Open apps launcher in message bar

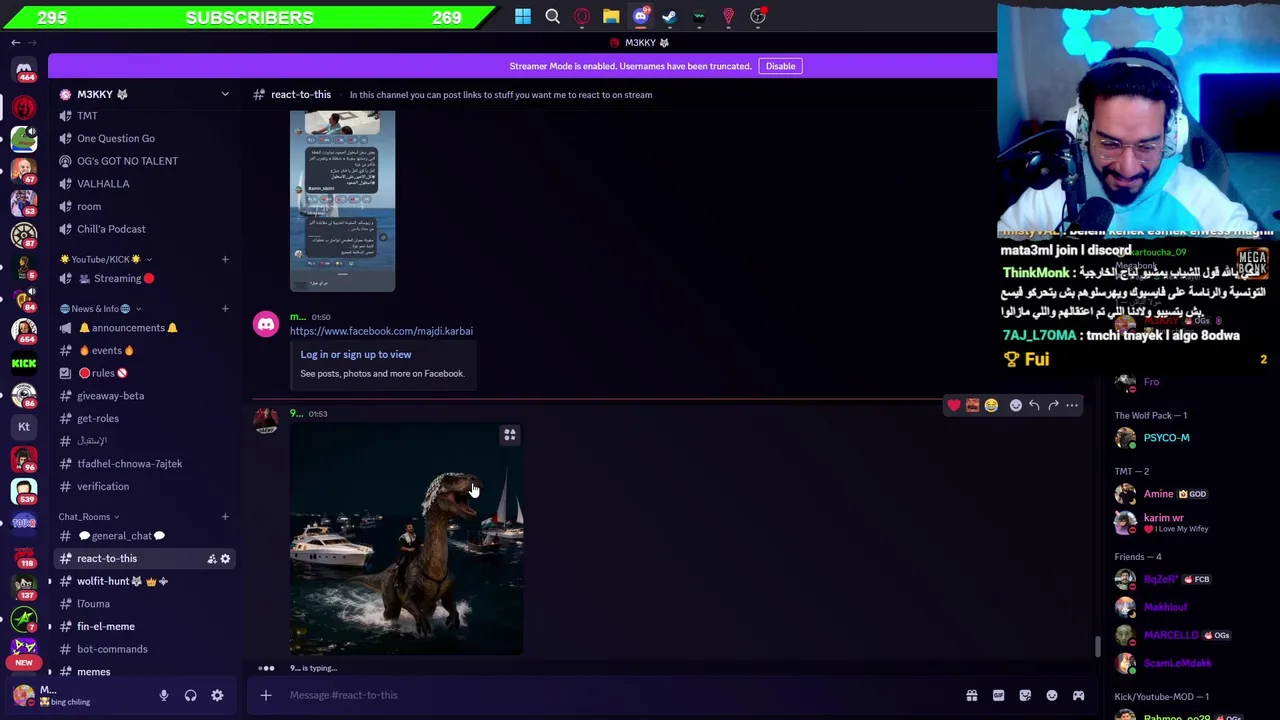click(x=1078, y=695)
